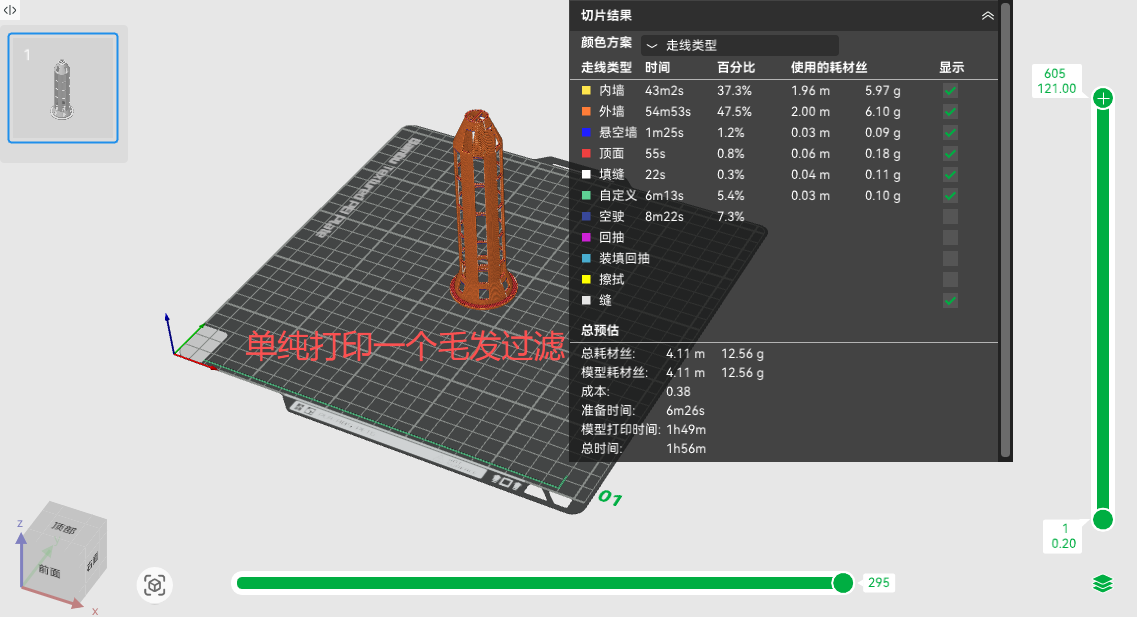
Task: Click the plus icon atop layer slider
Action: click(x=1103, y=99)
